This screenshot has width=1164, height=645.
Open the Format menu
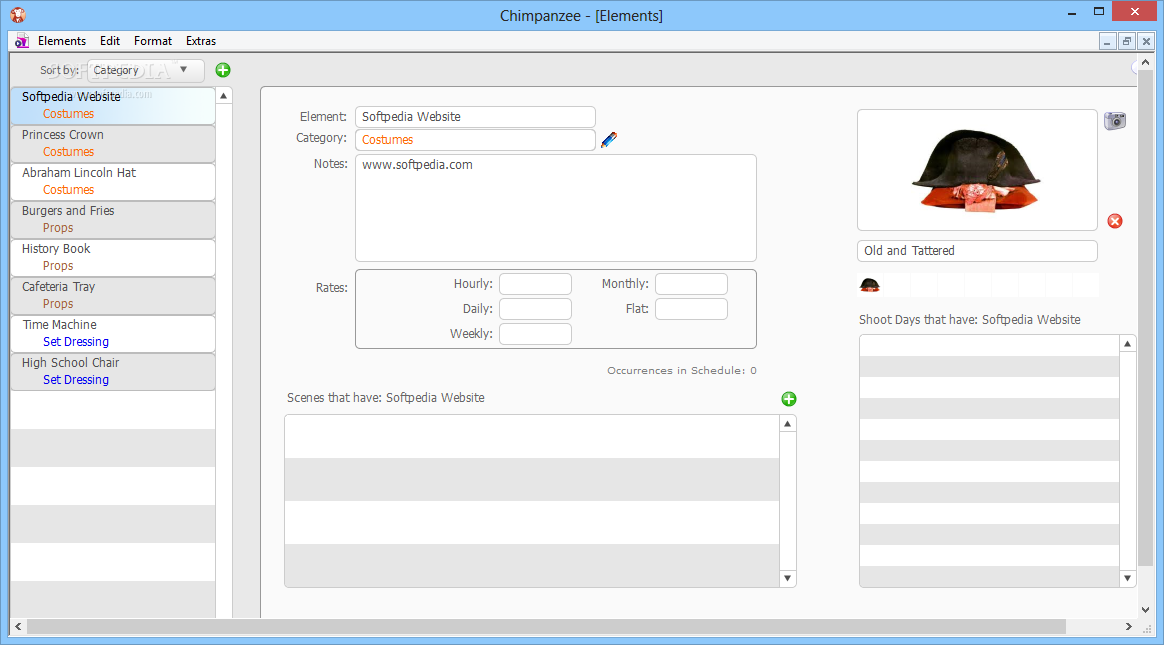pyautogui.click(x=153, y=41)
